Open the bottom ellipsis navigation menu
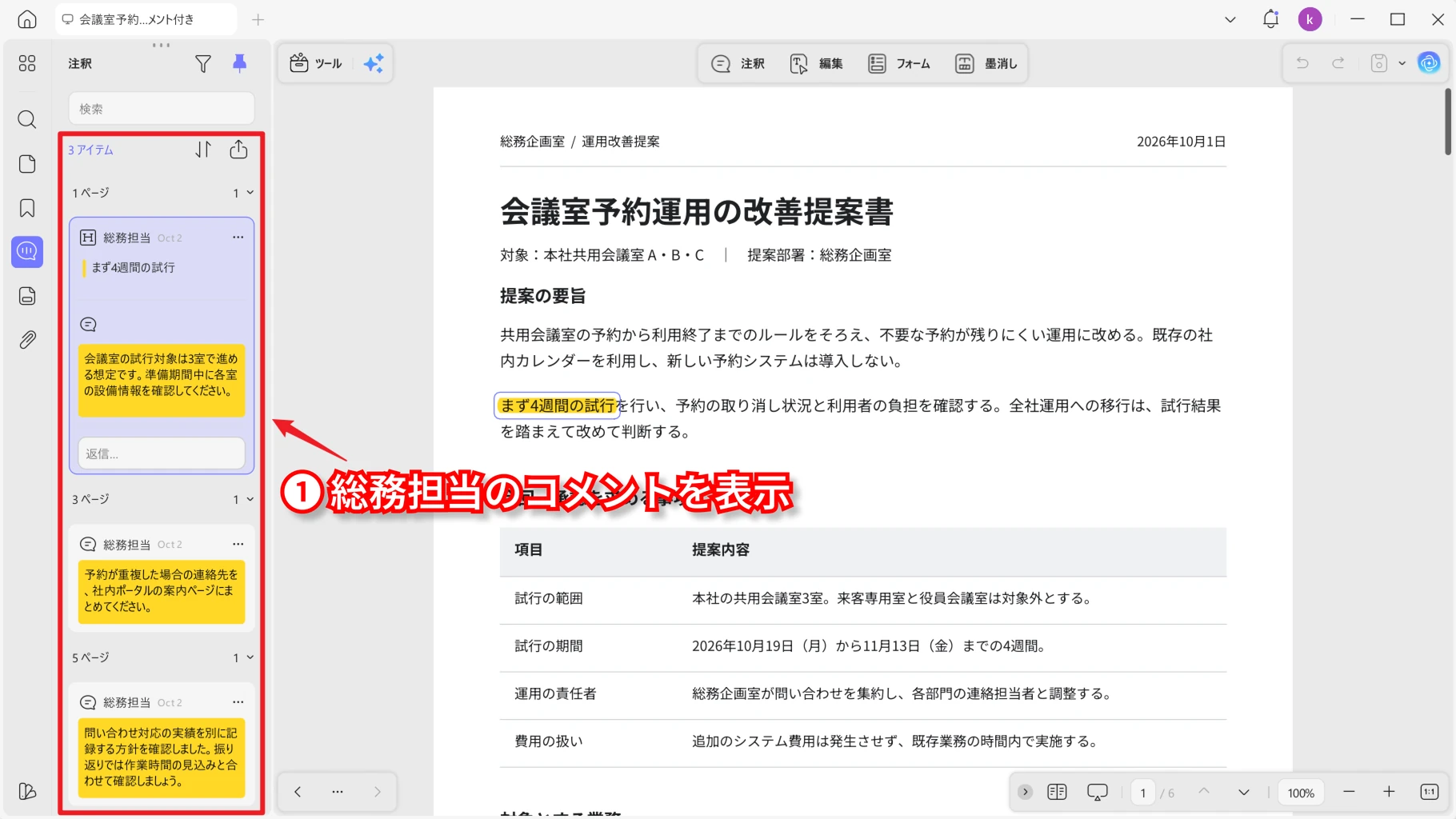This screenshot has width=1456, height=819. coord(338,792)
